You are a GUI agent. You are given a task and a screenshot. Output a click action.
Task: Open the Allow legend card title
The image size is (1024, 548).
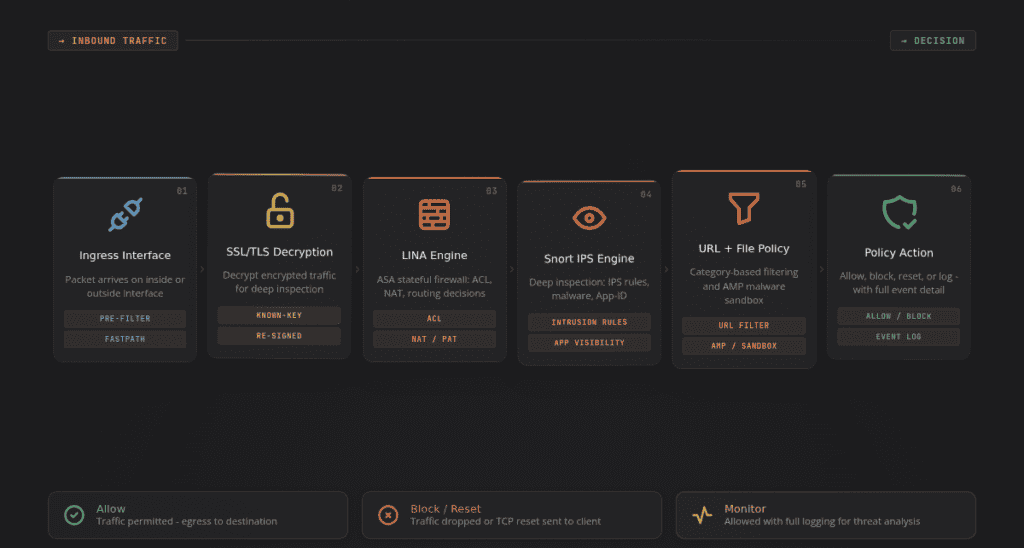point(110,509)
